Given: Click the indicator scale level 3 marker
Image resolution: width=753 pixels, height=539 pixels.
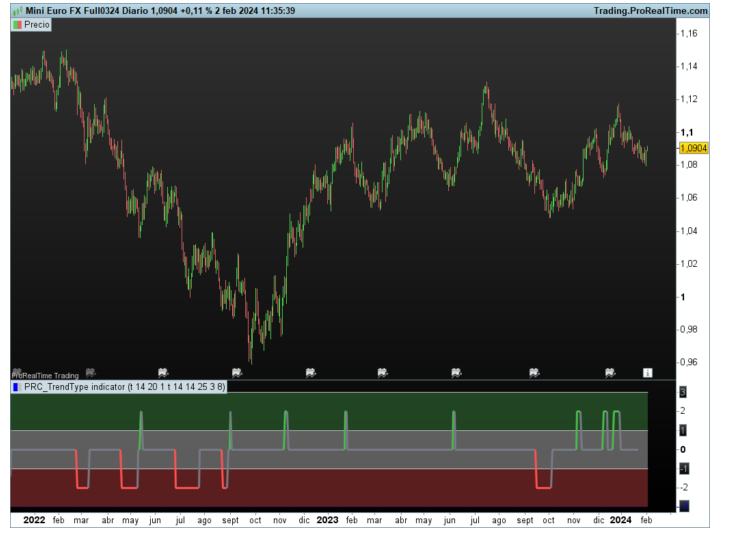Looking at the screenshot, I should [683, 392].
